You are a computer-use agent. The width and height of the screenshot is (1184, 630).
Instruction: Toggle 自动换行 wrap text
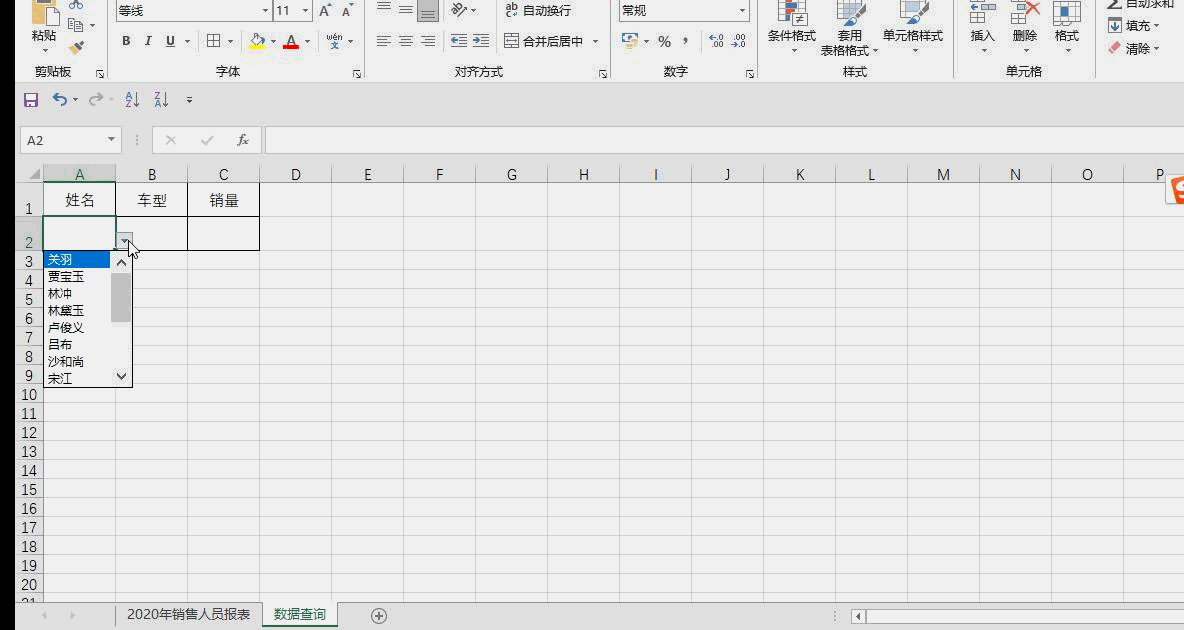[538, 10]
